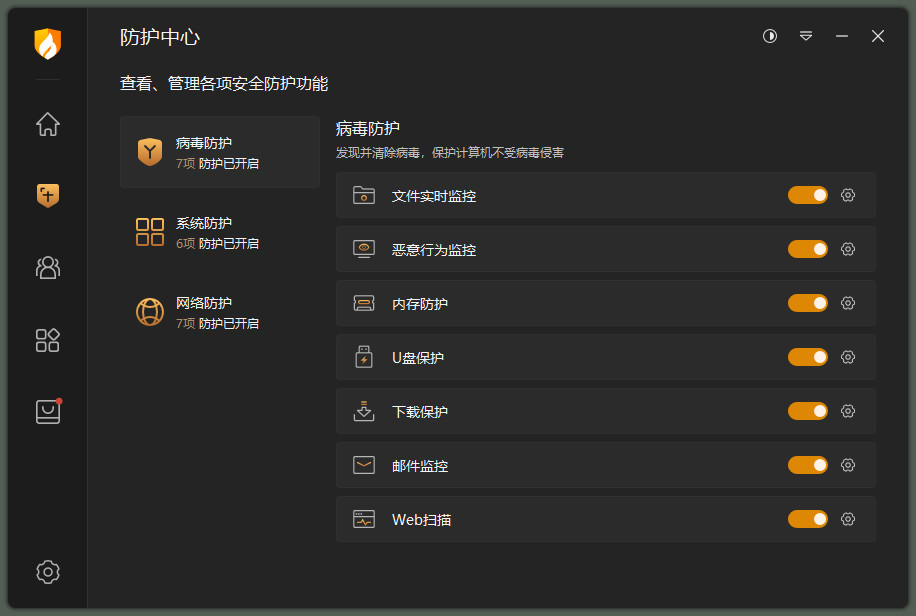This screenshot has height=616, width=916.
Task: Open settings gear at sidebar bottom
Action: [48, 572]
